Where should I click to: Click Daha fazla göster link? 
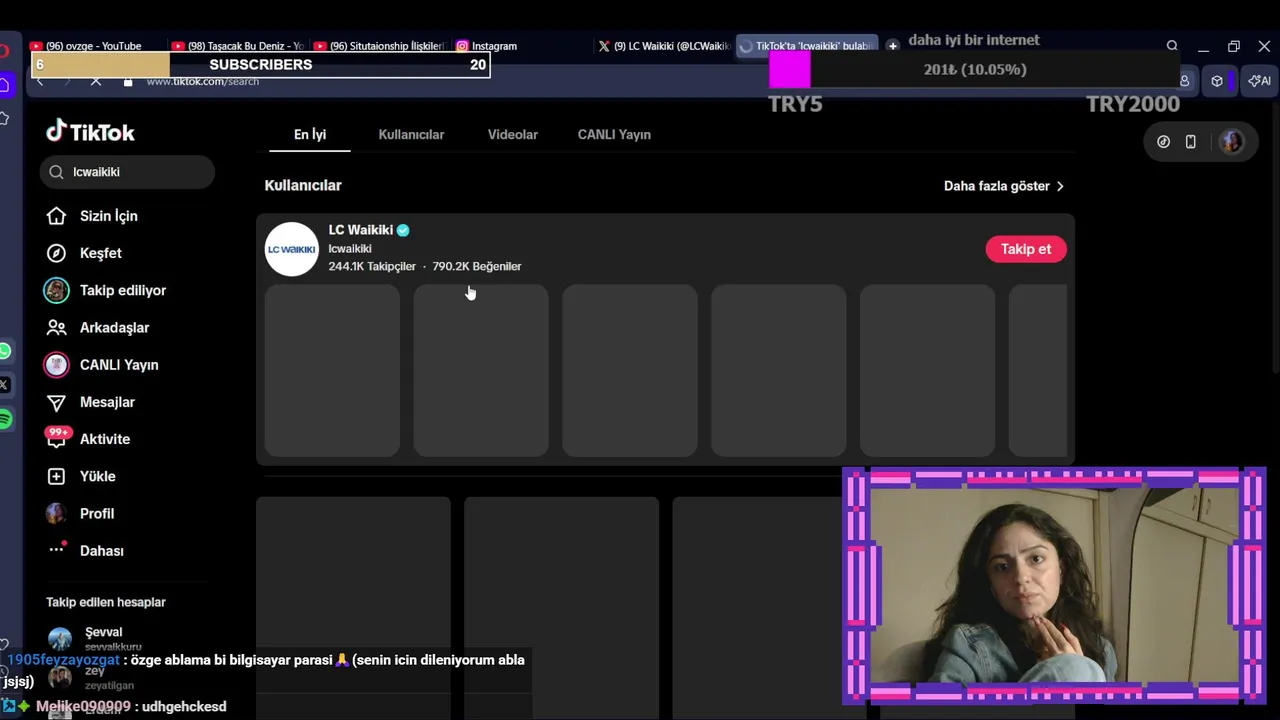point(1003,186)
